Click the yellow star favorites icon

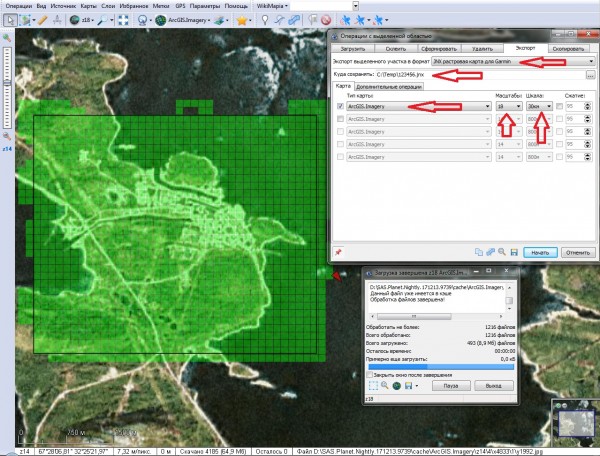point(241,20)
